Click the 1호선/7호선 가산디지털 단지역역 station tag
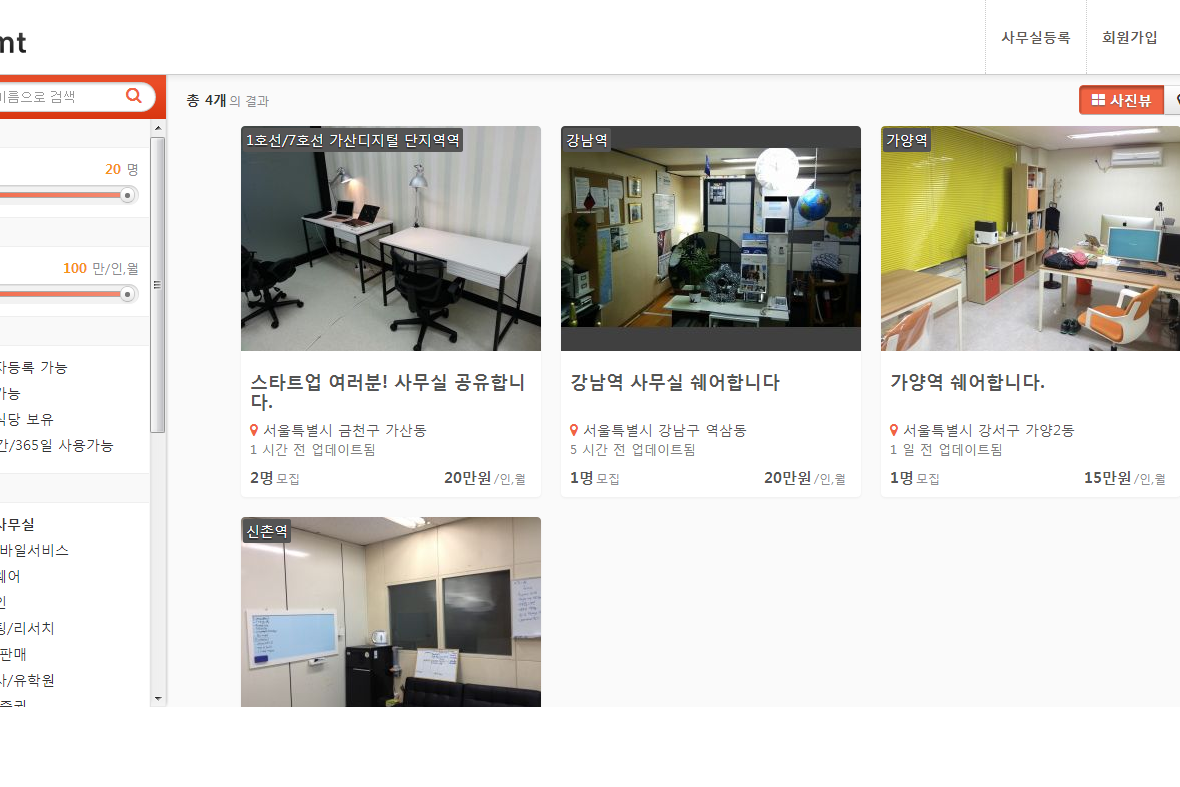Viewport: 1180px width, 787px height. point(352,140)
